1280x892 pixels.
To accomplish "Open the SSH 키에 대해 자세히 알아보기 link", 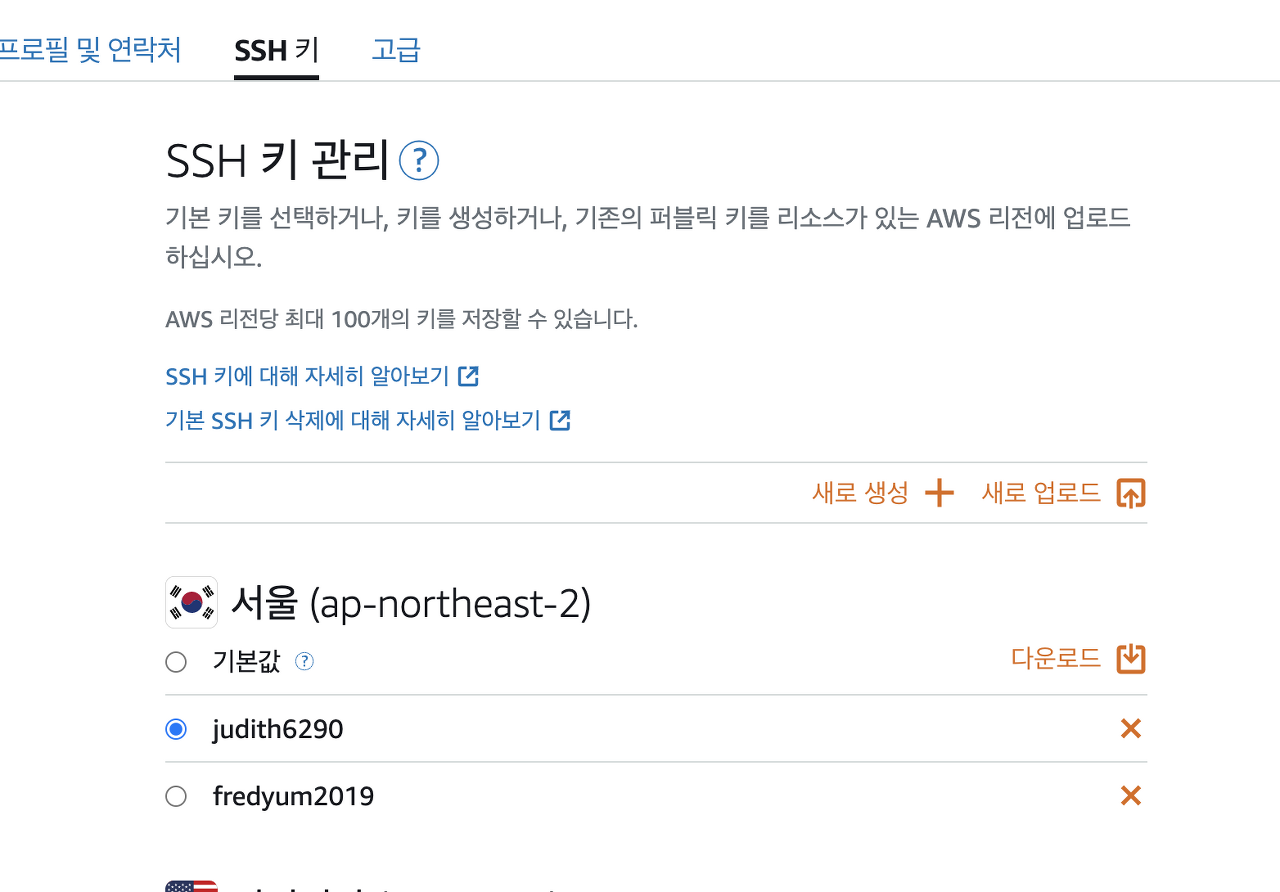I will tap(308, 376).
